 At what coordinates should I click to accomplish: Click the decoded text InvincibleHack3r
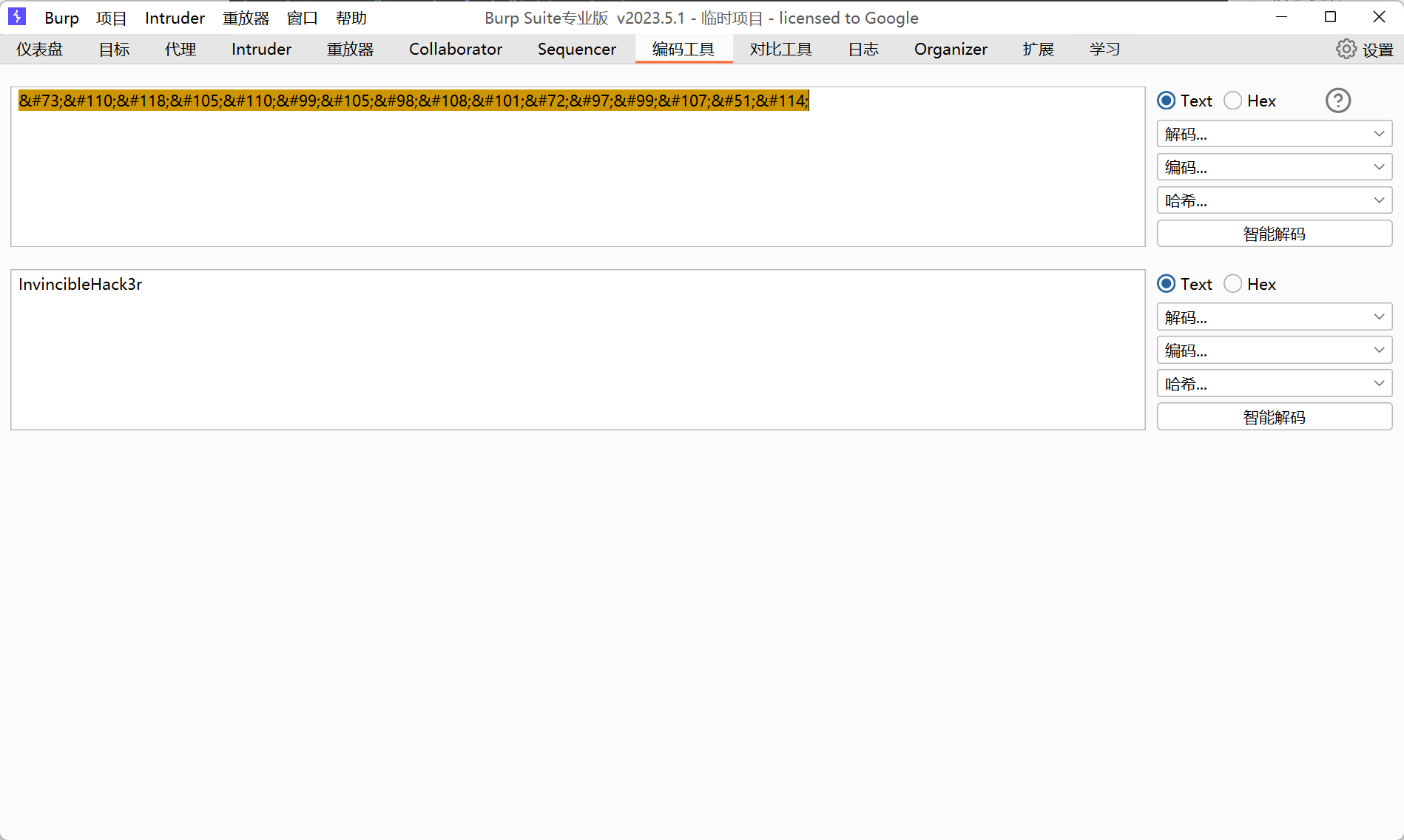click(81, 284)
